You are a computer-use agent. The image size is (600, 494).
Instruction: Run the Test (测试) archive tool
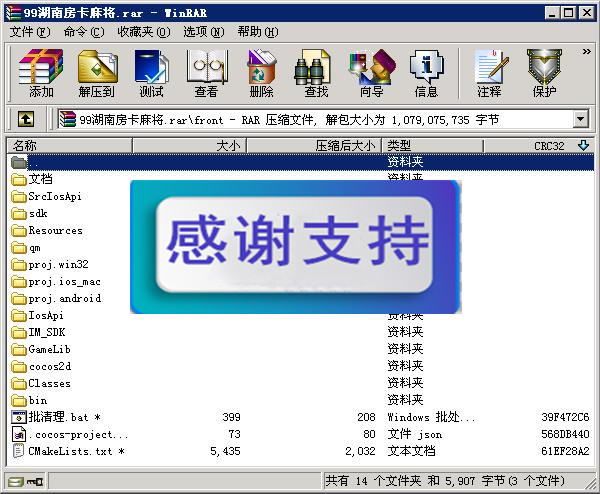(x=152, y=73)
